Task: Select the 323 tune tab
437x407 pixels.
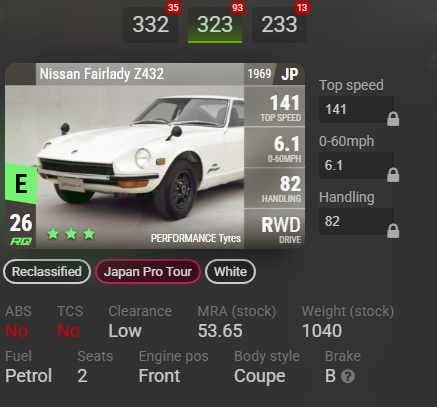Action: click(215, 25)
